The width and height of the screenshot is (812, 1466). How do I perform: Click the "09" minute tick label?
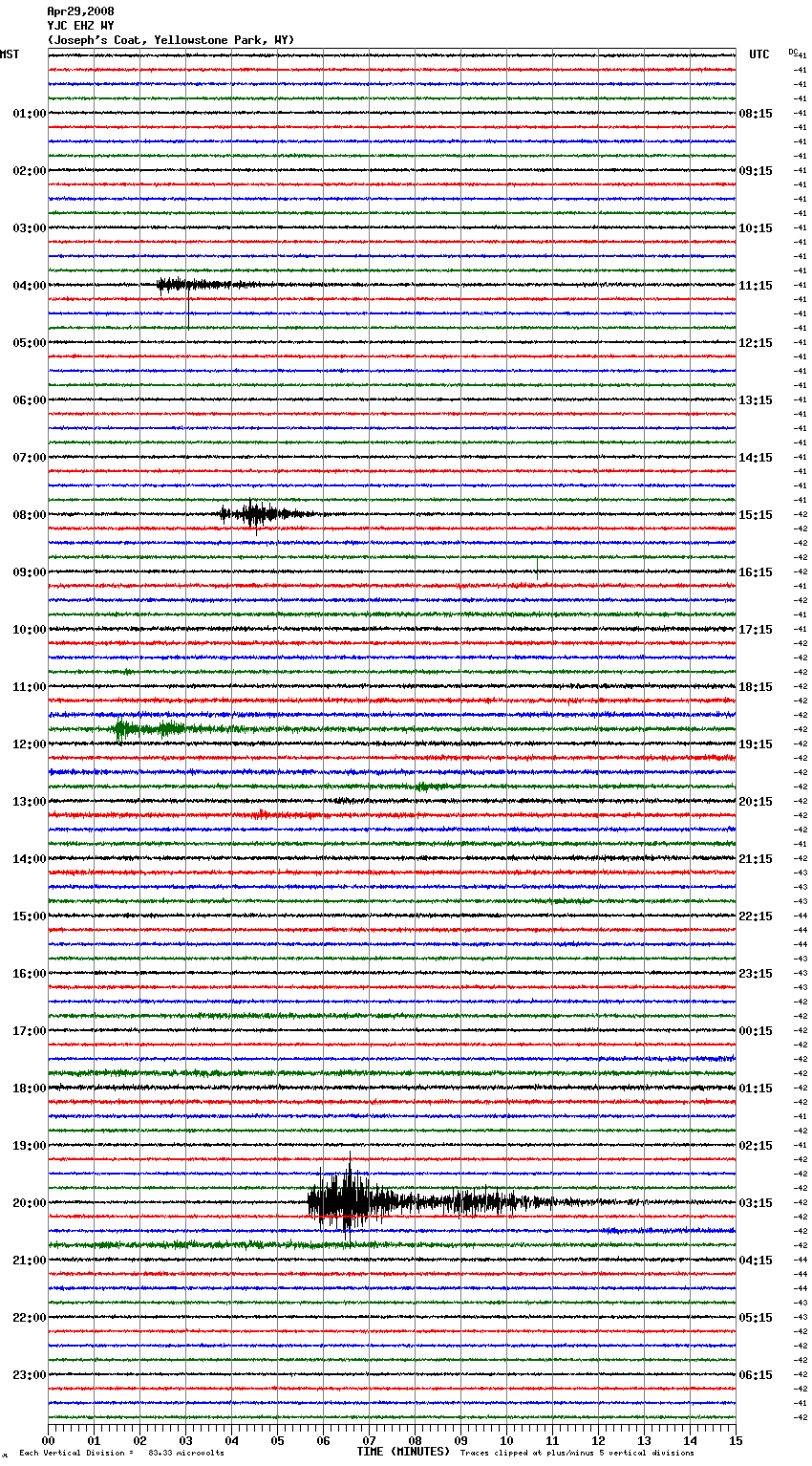pyautogui.click(x=460, y=1440)
